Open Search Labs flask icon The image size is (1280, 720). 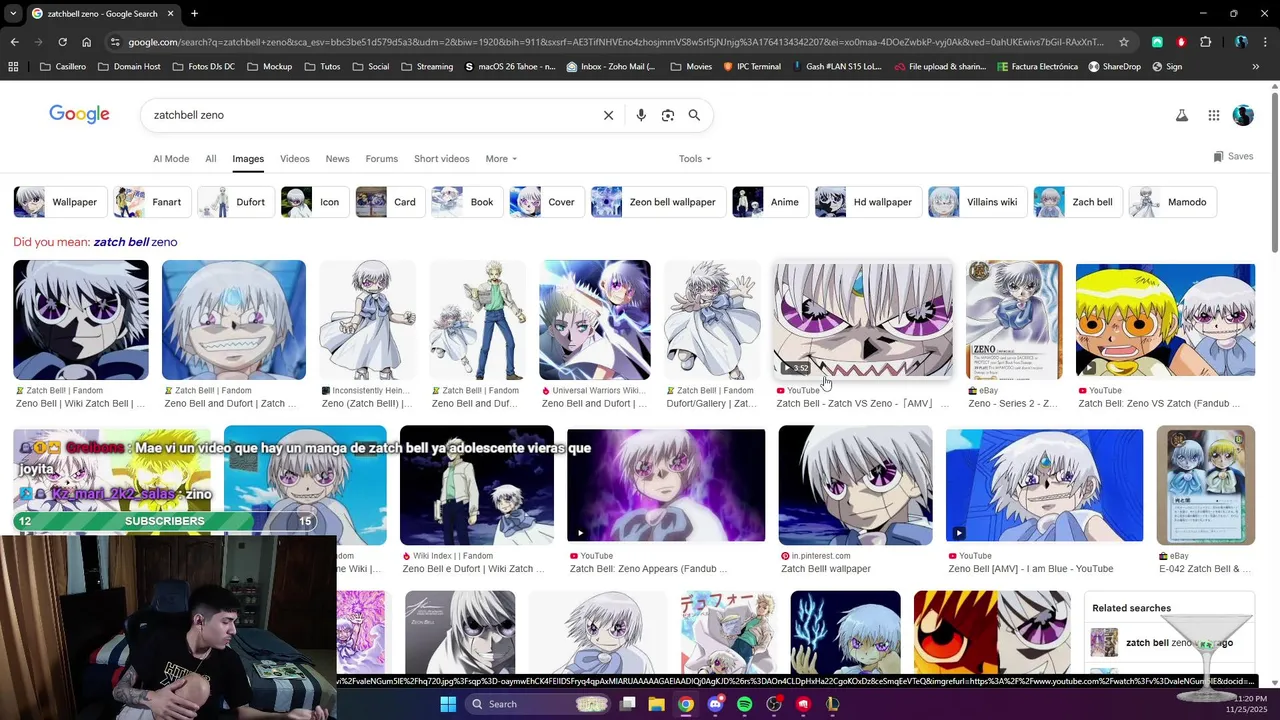tap(1182, 115)
